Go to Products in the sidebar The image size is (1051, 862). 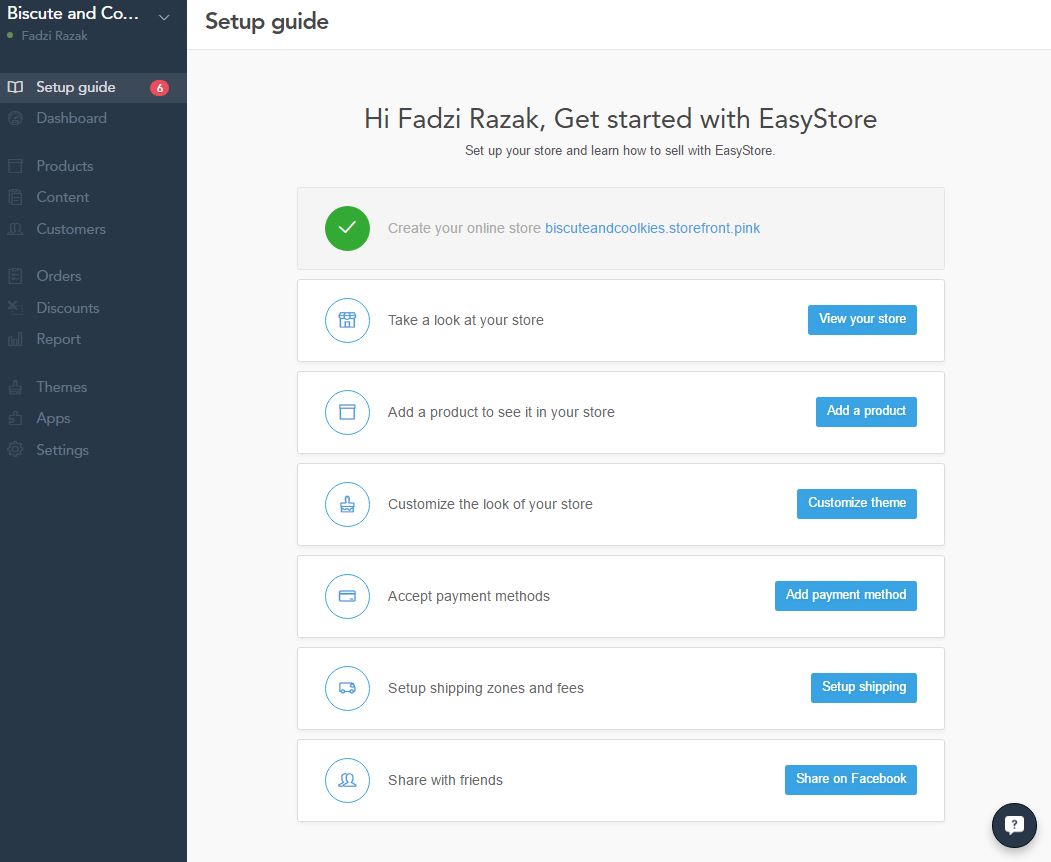tap(64, 166)
